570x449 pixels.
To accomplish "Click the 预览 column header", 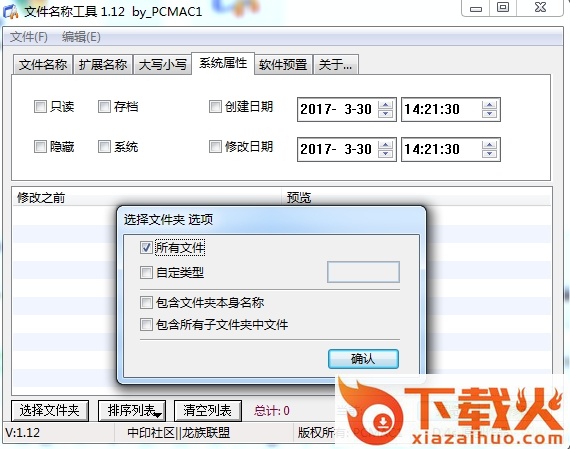I will pos(417,198).
